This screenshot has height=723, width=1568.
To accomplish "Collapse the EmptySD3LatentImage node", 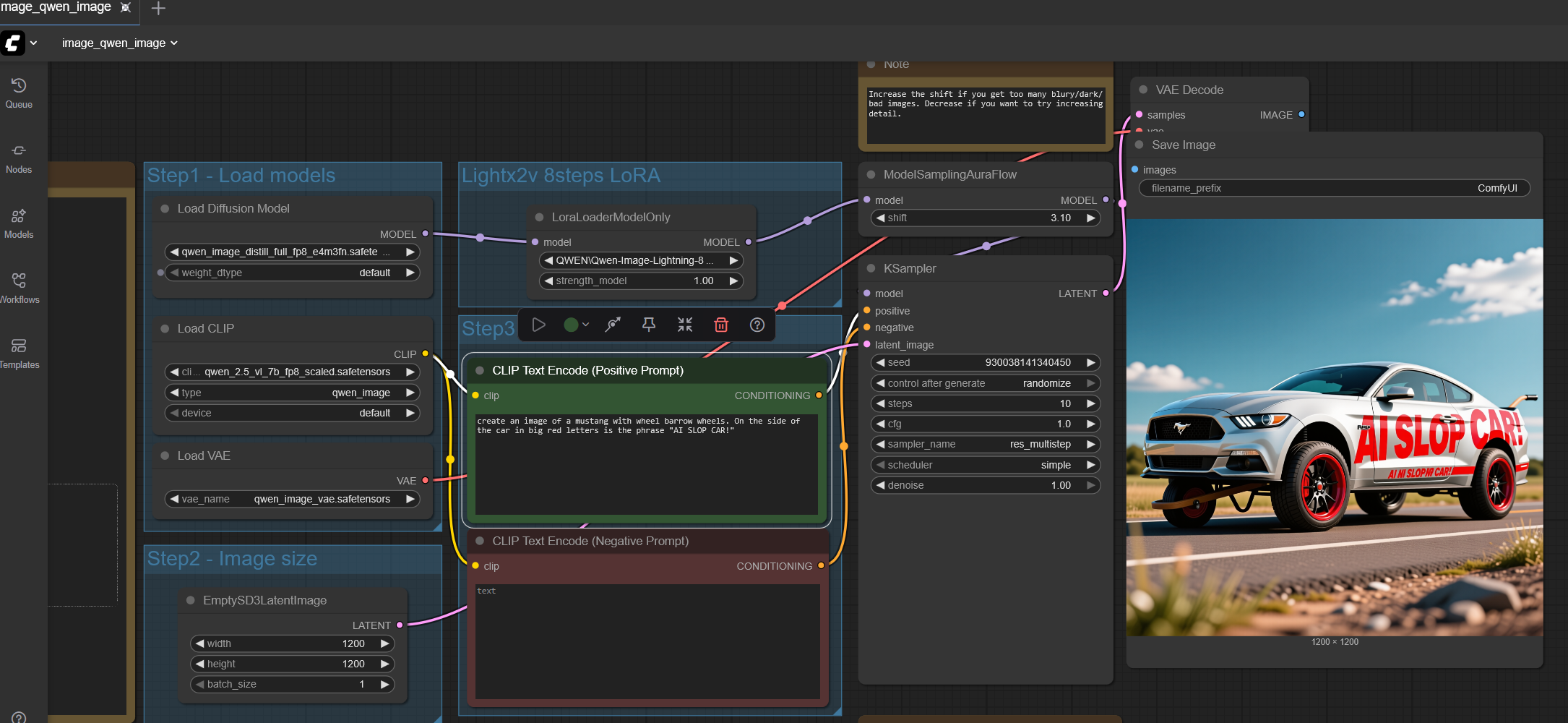I will click(191, 600).
